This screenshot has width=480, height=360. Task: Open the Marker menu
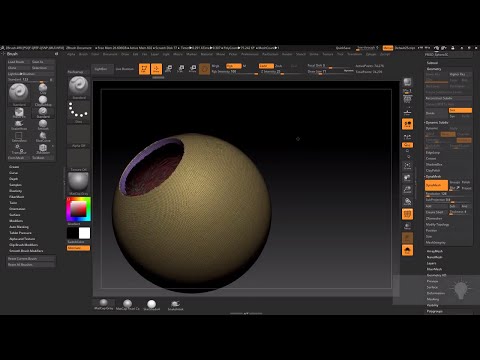[191, 54]
